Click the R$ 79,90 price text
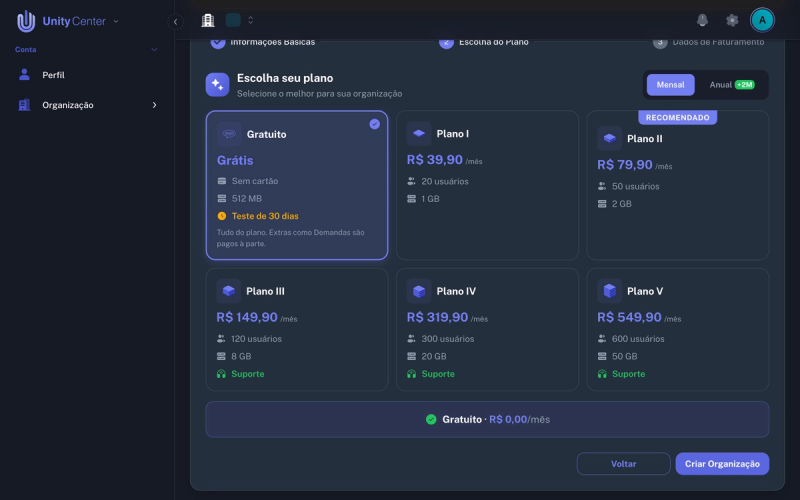This screenshot has height=500, width=800. (x=625, y=165)
